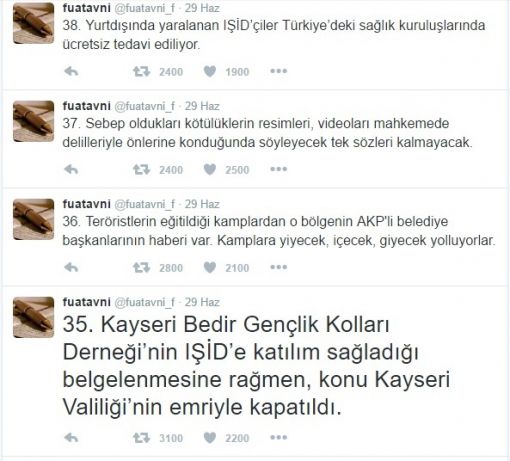The image size is (510, 461).
Task: Retweet tweet 35 with 3100 retweets
Action: pyautogui.click(x=142, y=438)
